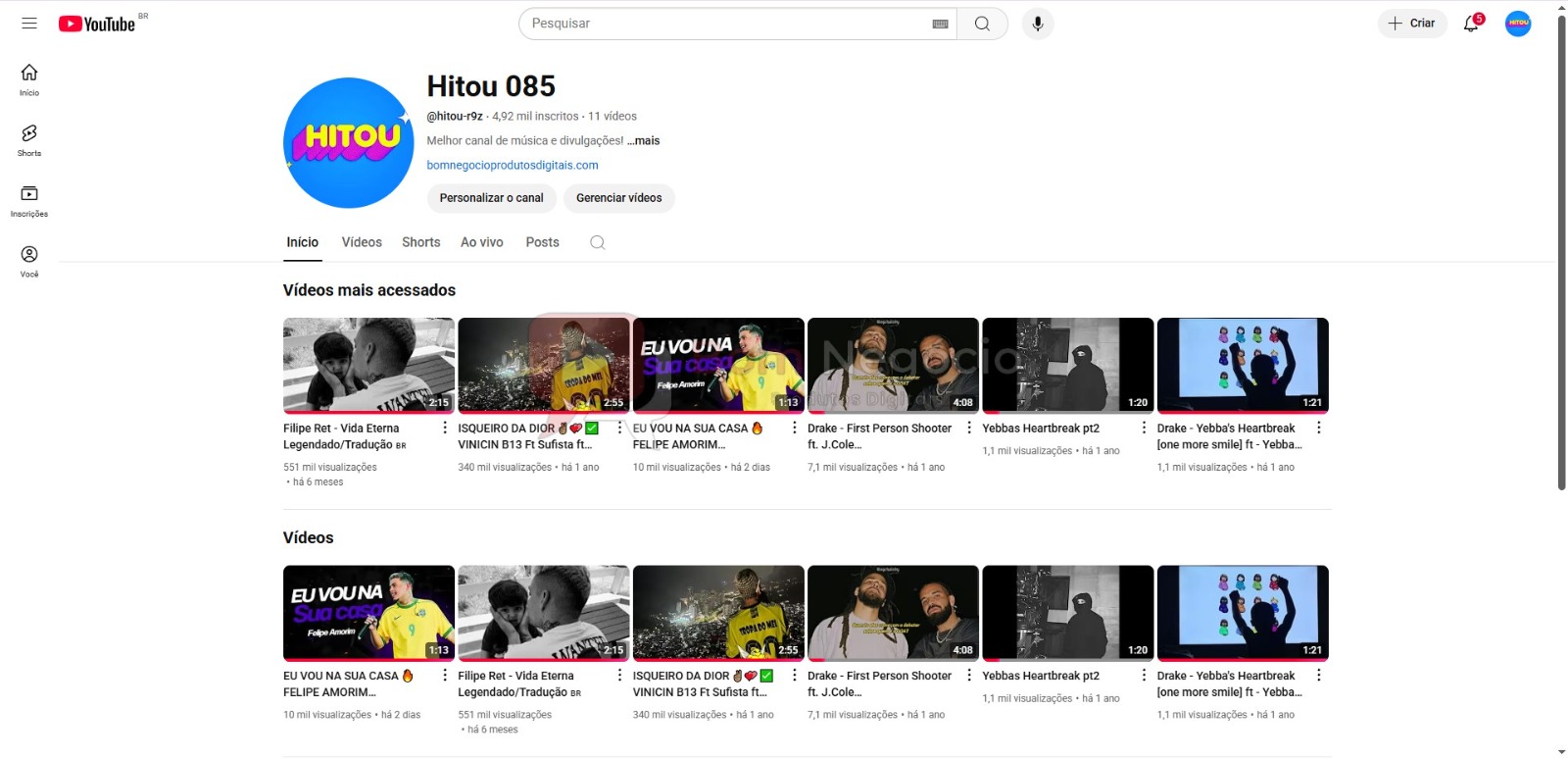
Task: Open options for Filipe Ret video in Vídeos
Action: (619, 676)
